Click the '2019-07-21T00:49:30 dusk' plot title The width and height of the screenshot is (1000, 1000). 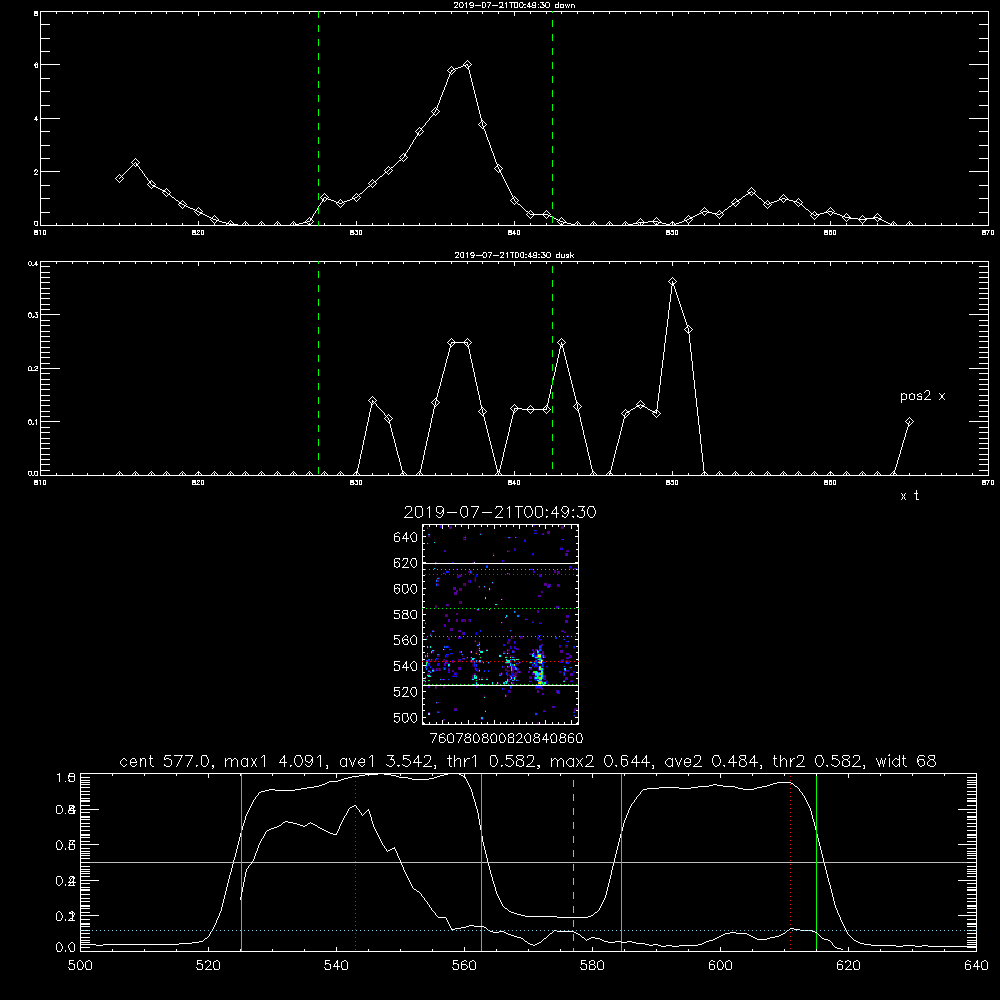(x=514, y=255)
